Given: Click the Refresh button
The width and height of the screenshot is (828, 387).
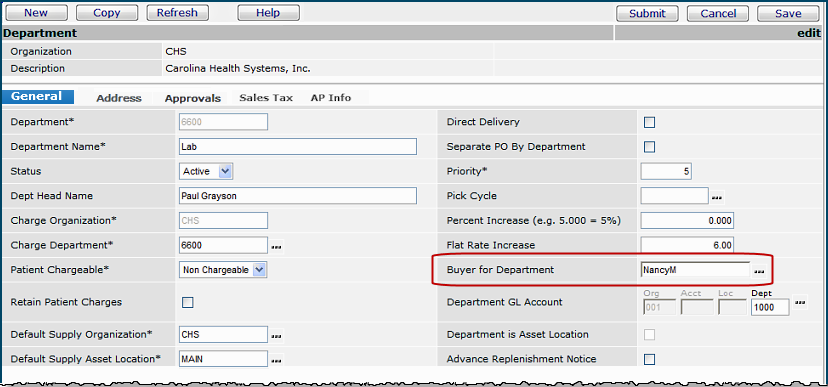Looking at the screenshot, I should point(177,13).
